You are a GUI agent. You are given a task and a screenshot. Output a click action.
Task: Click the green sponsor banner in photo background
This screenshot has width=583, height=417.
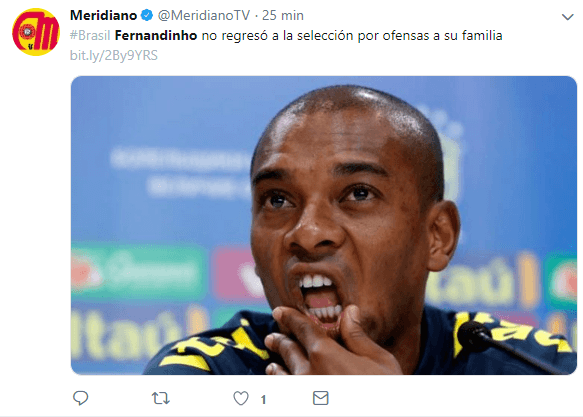click(x=138, y=271)
